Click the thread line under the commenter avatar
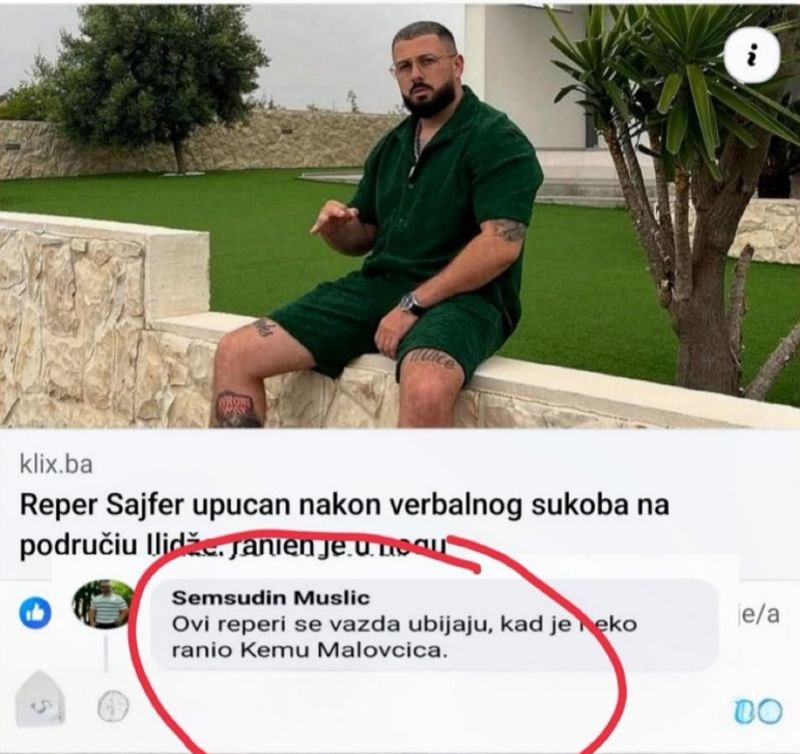 [x=104, y=652]
